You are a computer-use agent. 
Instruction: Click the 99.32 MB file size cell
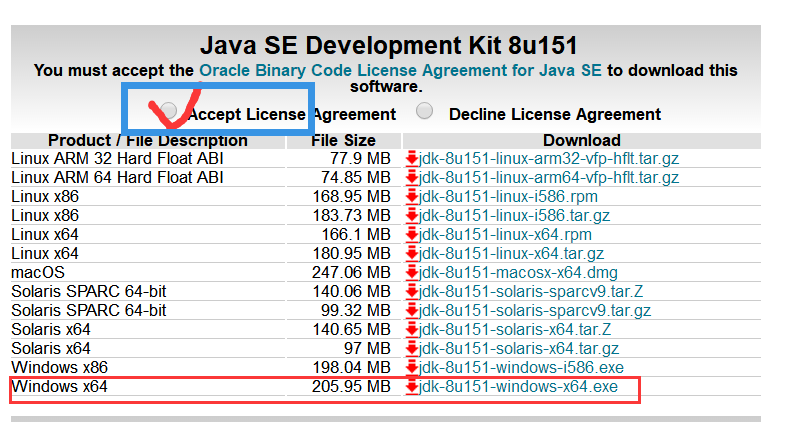coord(356,311)
